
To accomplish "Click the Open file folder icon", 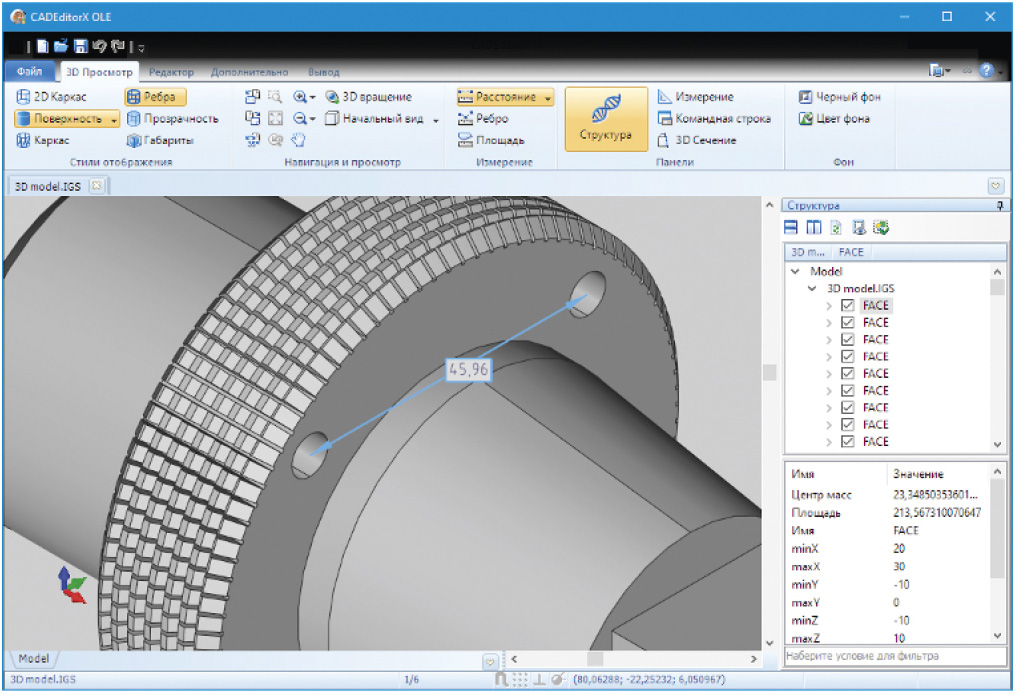I will [61, 46].
